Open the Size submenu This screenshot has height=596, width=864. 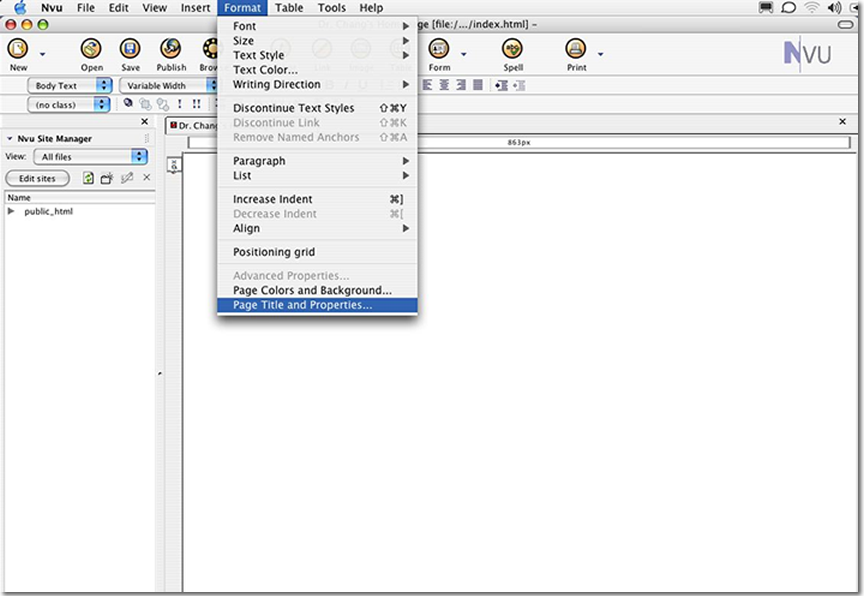point(317,41)
